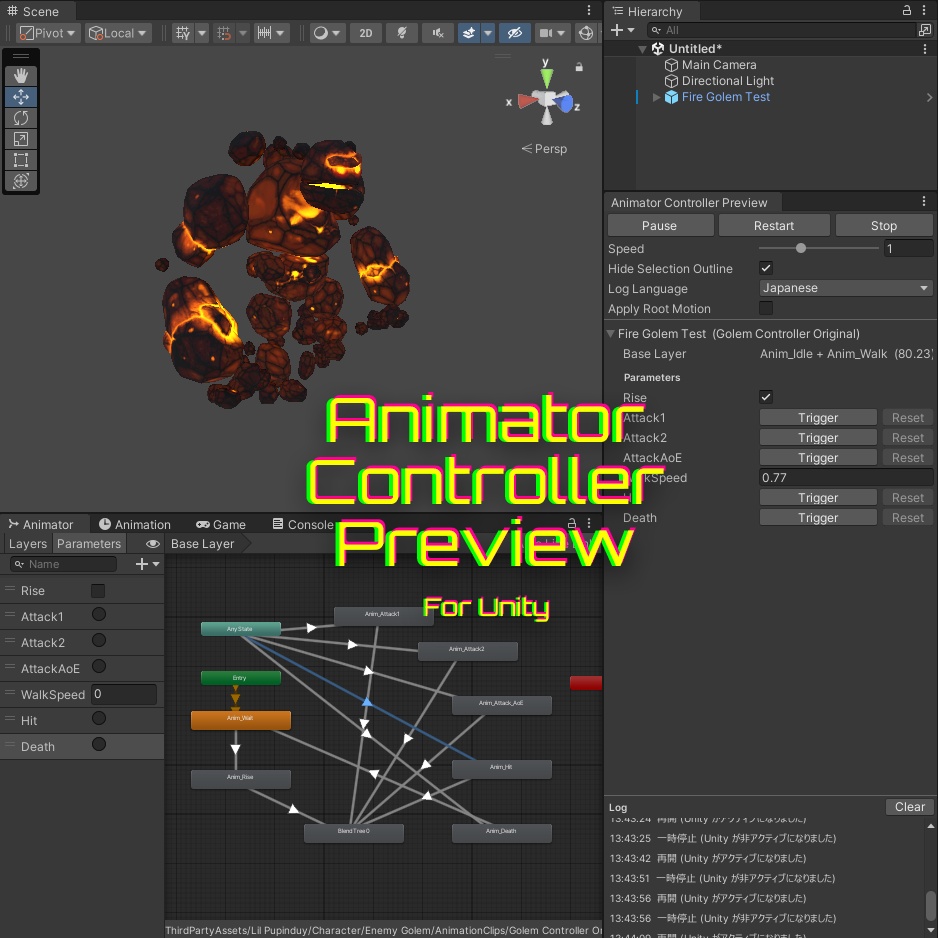938x938 pixels.
Task: Set Attack1 trigger radio in Animator parameters
Action: tap(99, 614)
